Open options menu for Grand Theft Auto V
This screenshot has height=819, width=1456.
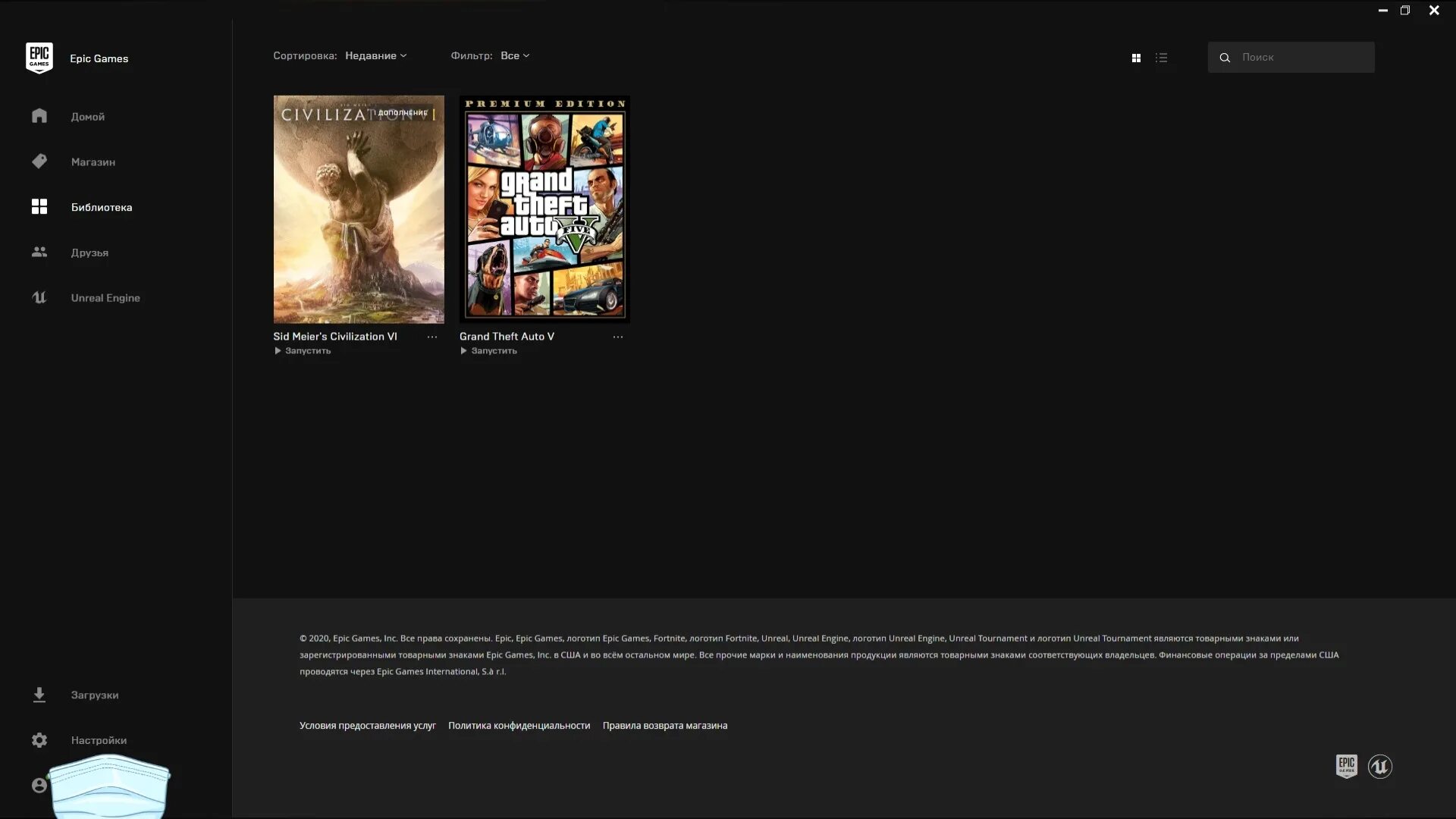tap(618, 337)
